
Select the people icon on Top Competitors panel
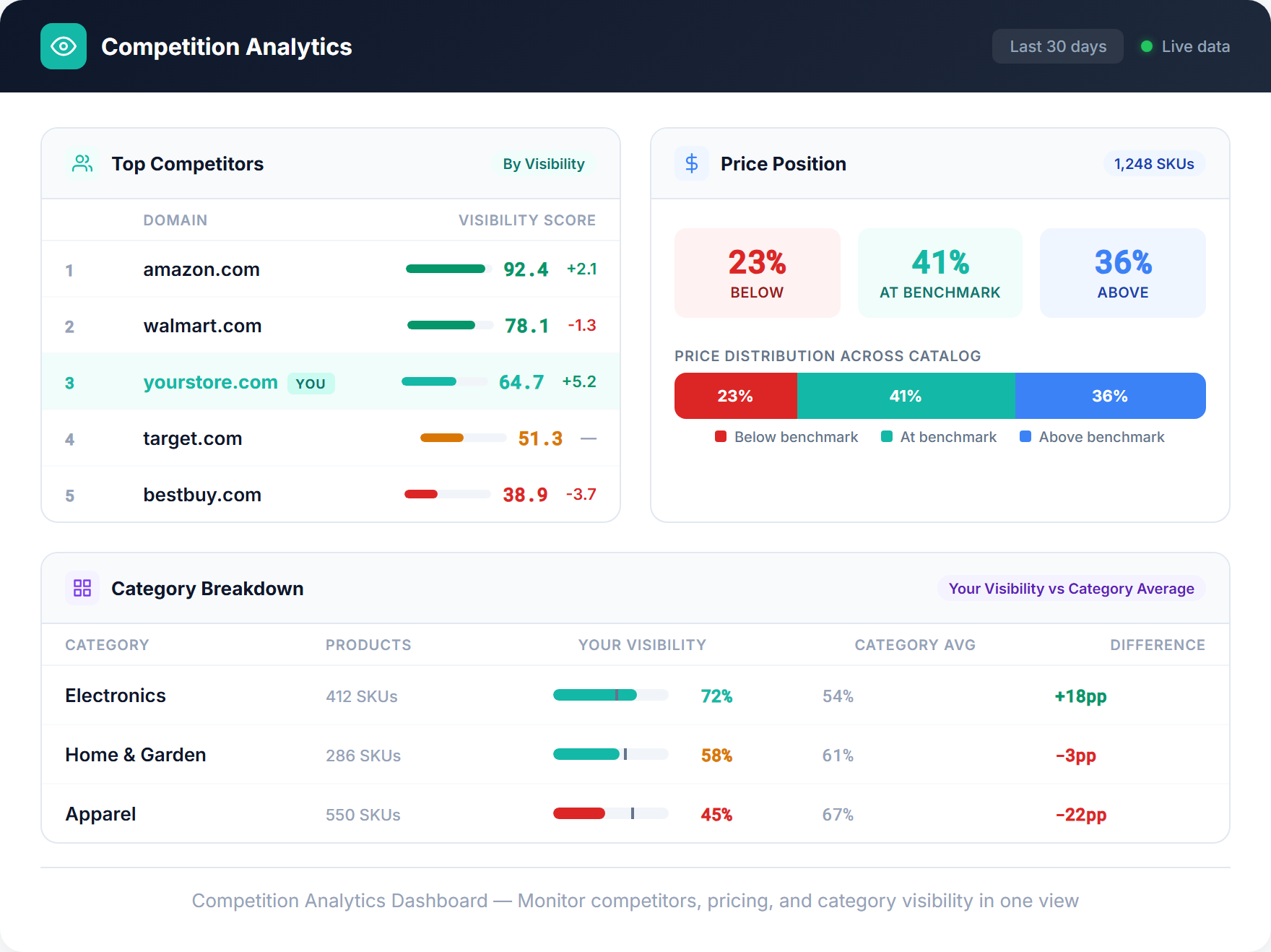tap(82, 163)
